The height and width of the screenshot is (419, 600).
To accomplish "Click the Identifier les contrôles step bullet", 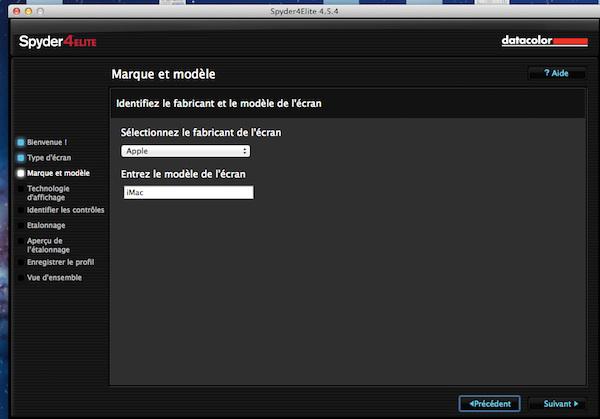I will pos(20,210).
